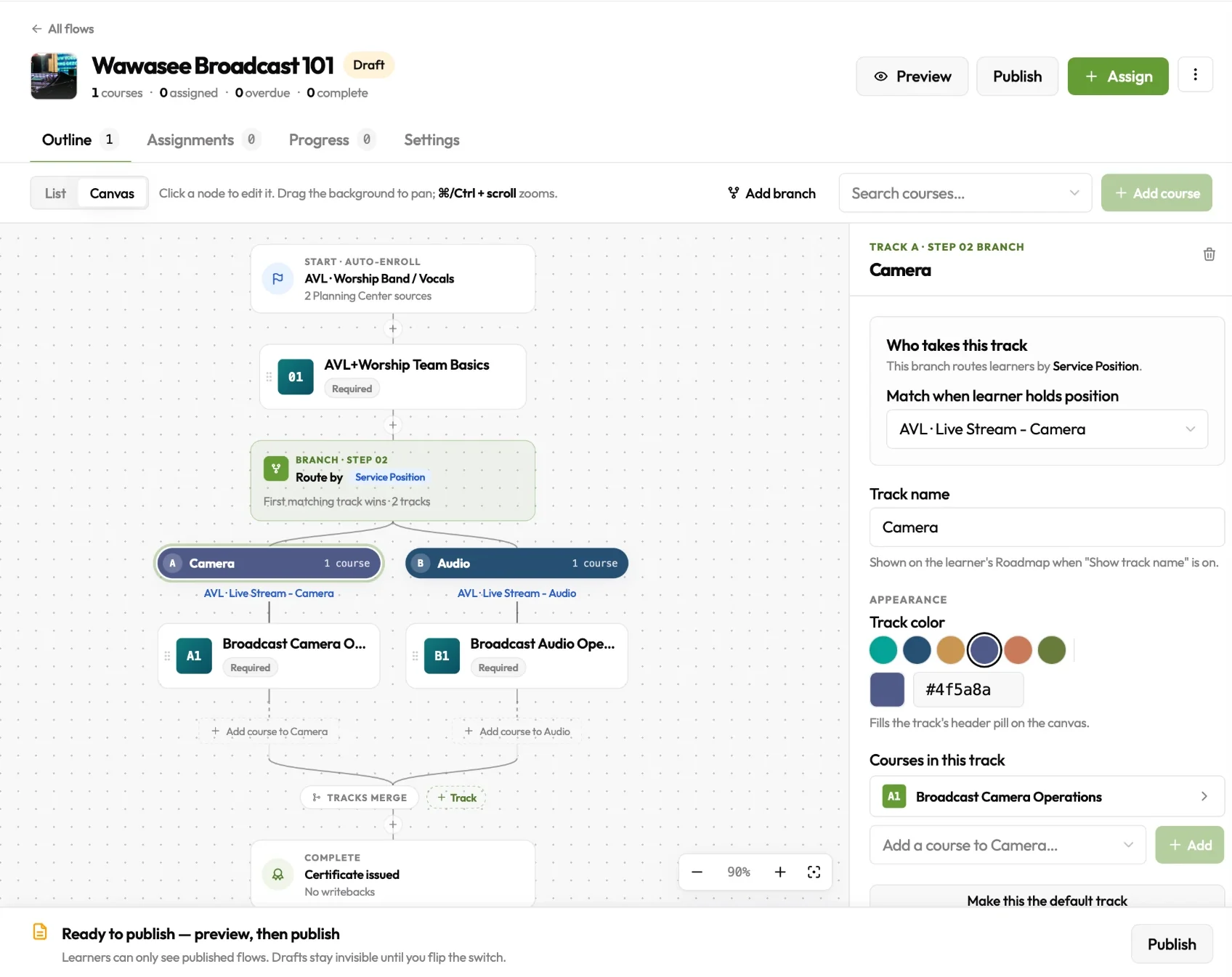The height and width of the screenshot is (977, 1232).
Task: Open the three-dot more options menu
Action: click(1195, 75)
